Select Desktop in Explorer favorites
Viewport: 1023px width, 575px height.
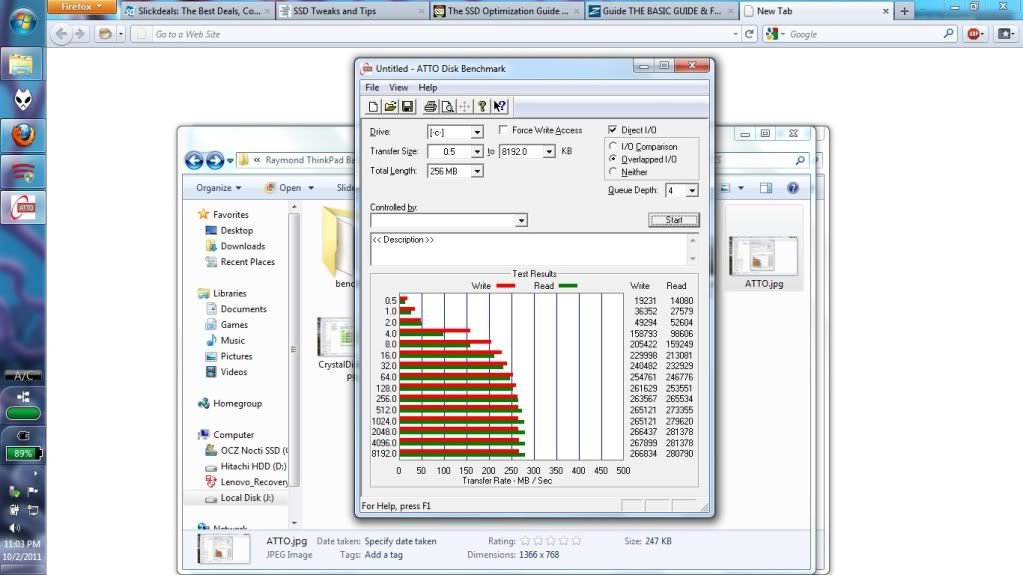click(x=236, y=230)
